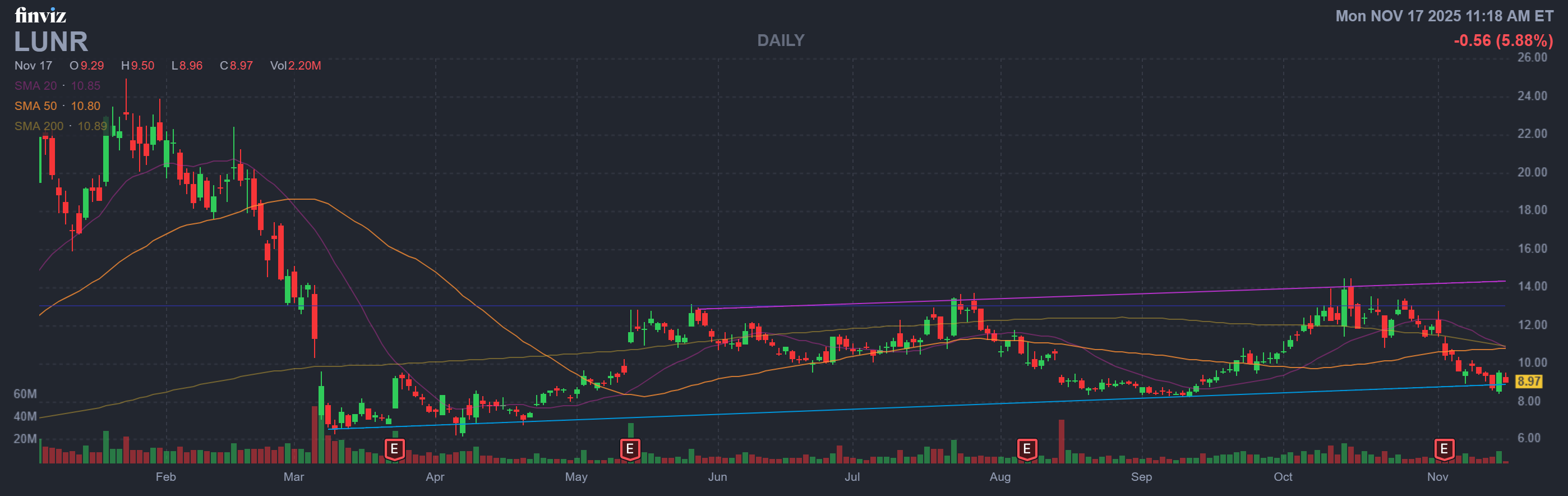Screen dimensions: 1568x496
Task: Click the 26.00 label on the price axis
Action: (x=1532, y=57)
